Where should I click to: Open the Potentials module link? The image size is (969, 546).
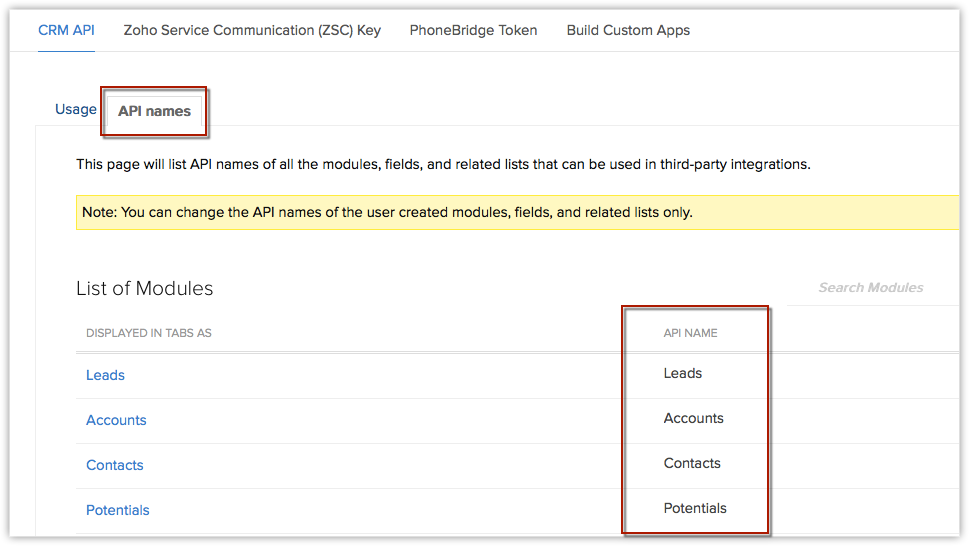coord(117,510)
